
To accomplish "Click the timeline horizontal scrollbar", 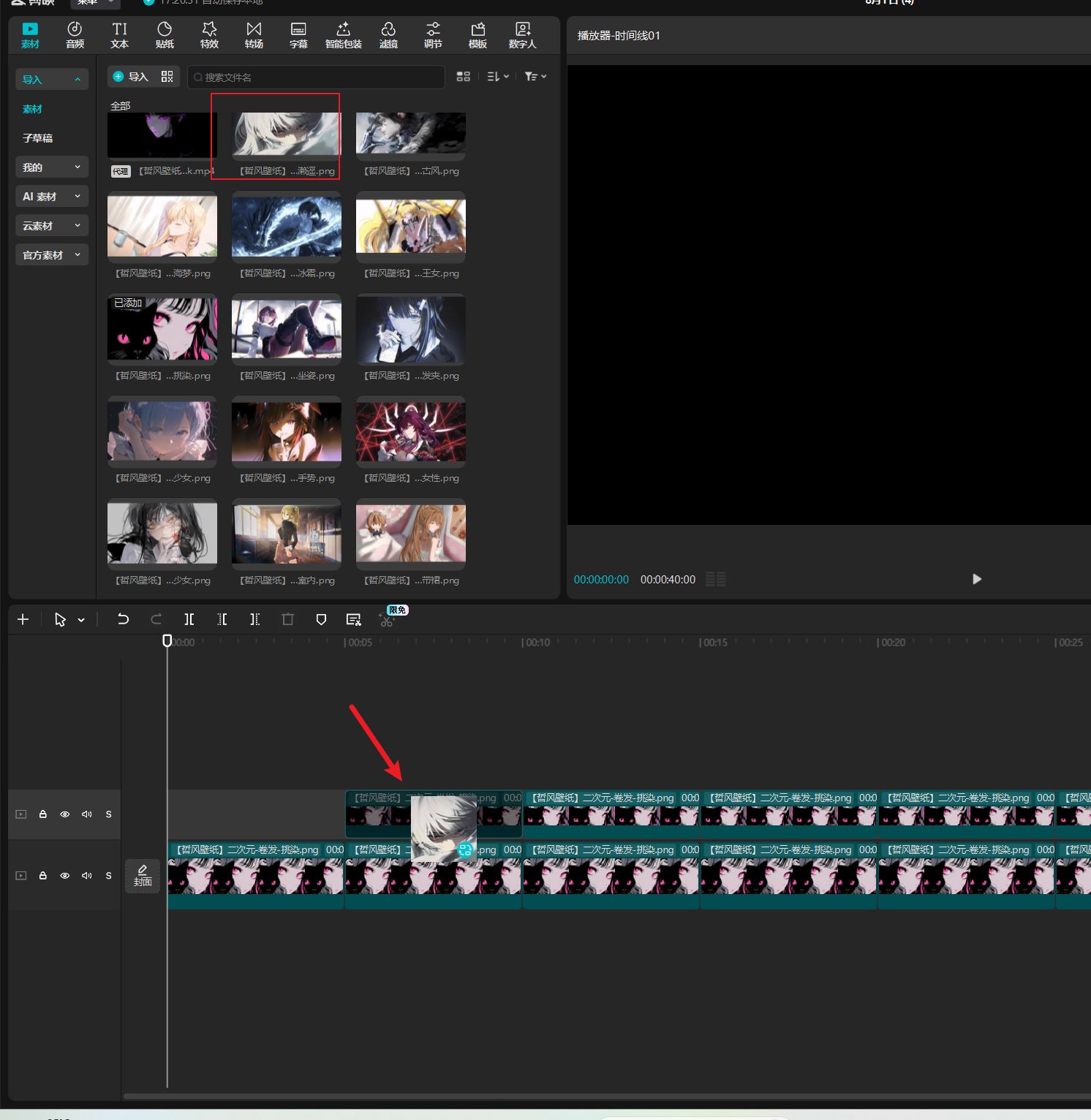I will (607, 1096).
